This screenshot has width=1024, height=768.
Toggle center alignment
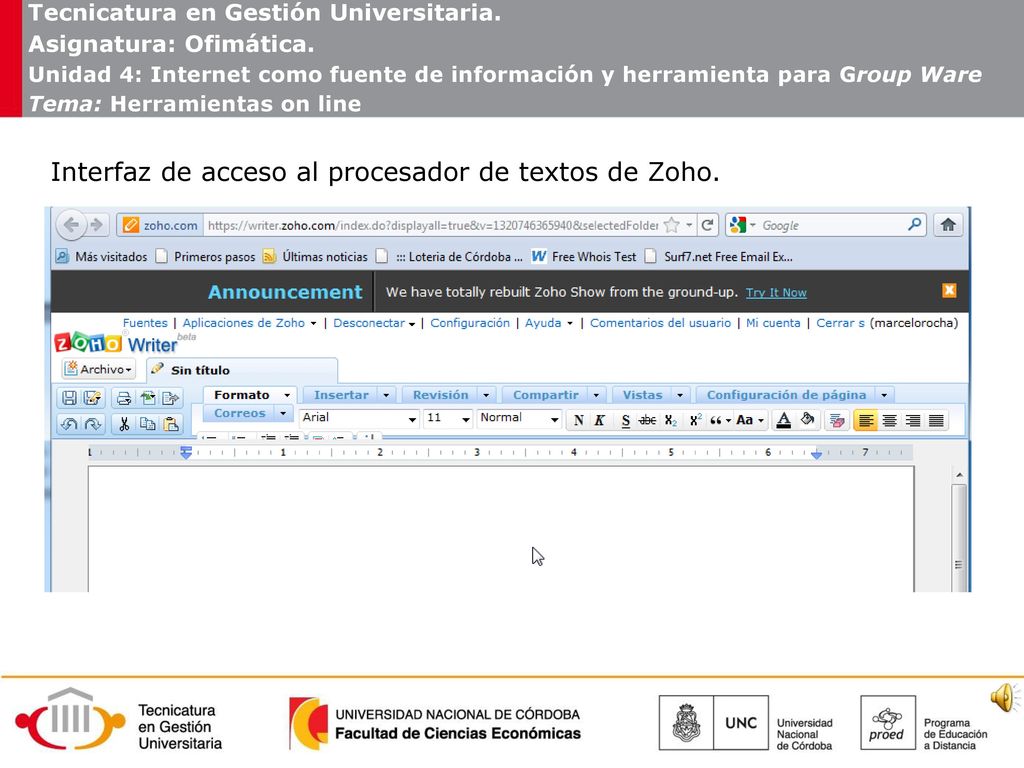point(889,421)
